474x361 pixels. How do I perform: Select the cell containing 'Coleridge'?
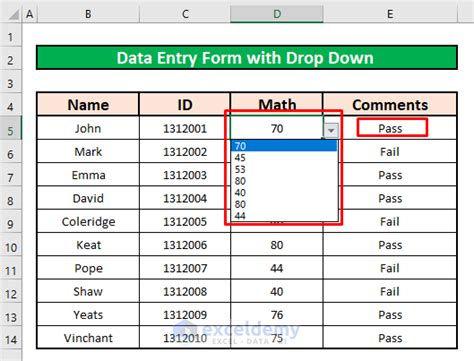coord(88,221)
